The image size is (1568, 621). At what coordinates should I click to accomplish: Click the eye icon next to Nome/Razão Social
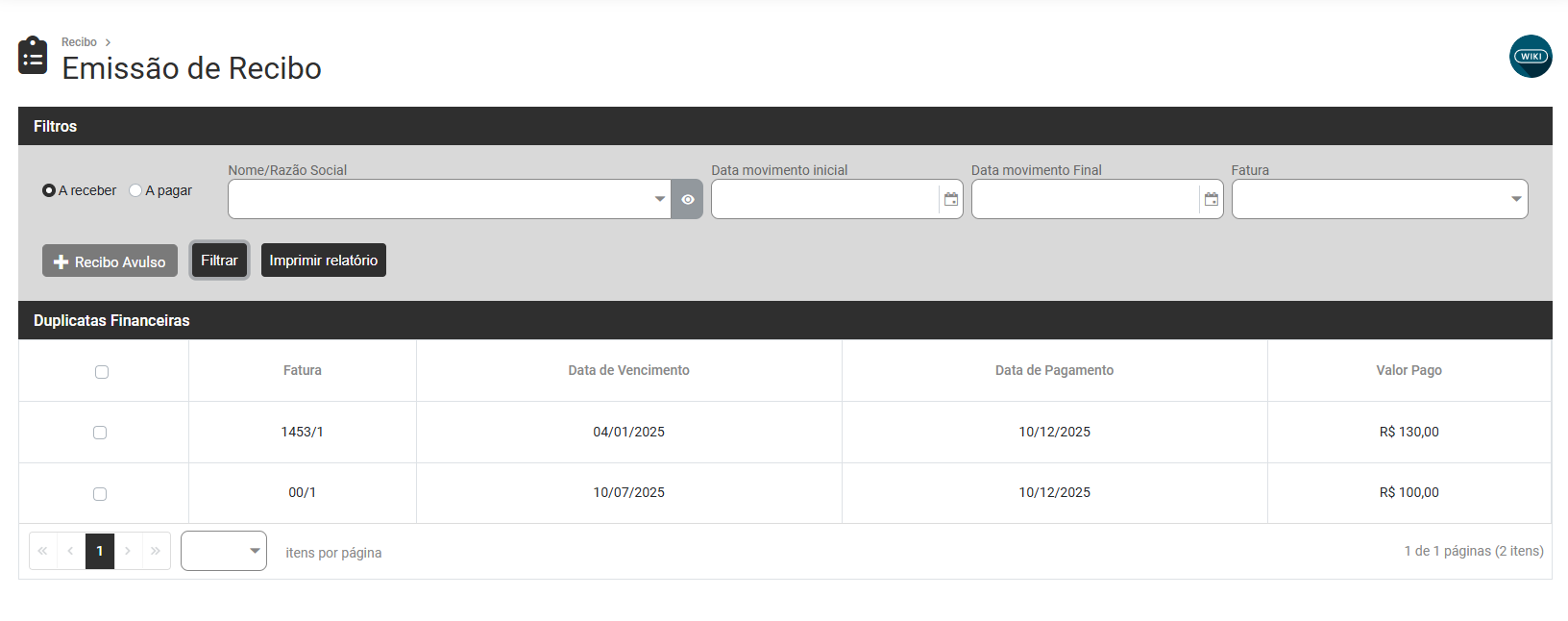(687, 200)
